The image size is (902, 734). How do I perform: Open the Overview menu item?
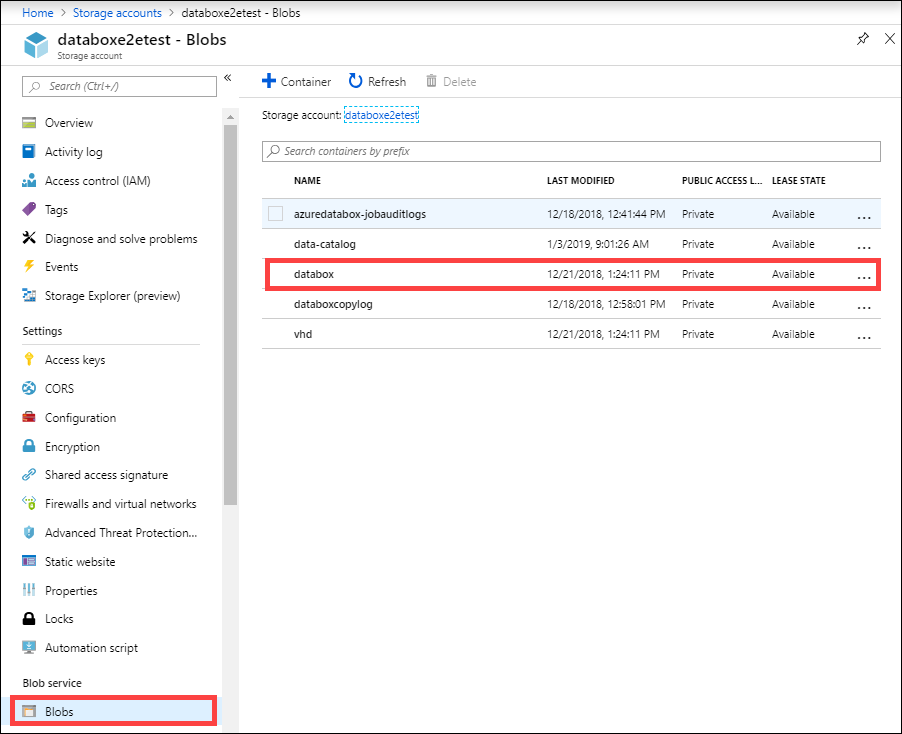point(68,123)
